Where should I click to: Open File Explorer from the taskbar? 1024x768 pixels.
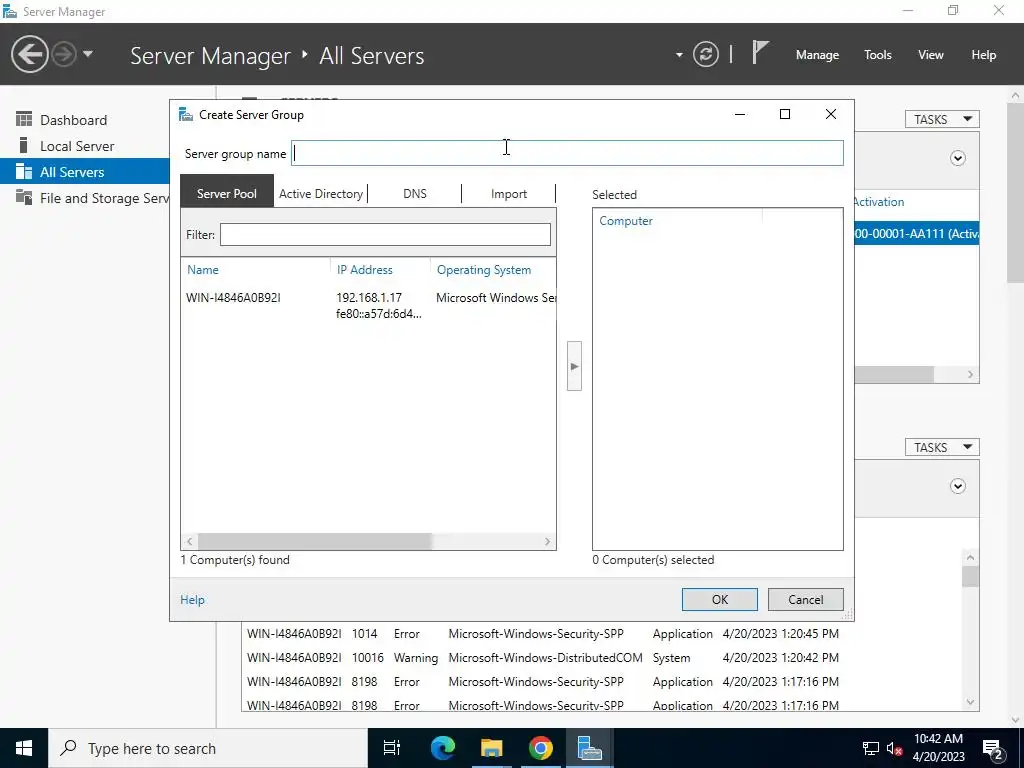[491, 748]
